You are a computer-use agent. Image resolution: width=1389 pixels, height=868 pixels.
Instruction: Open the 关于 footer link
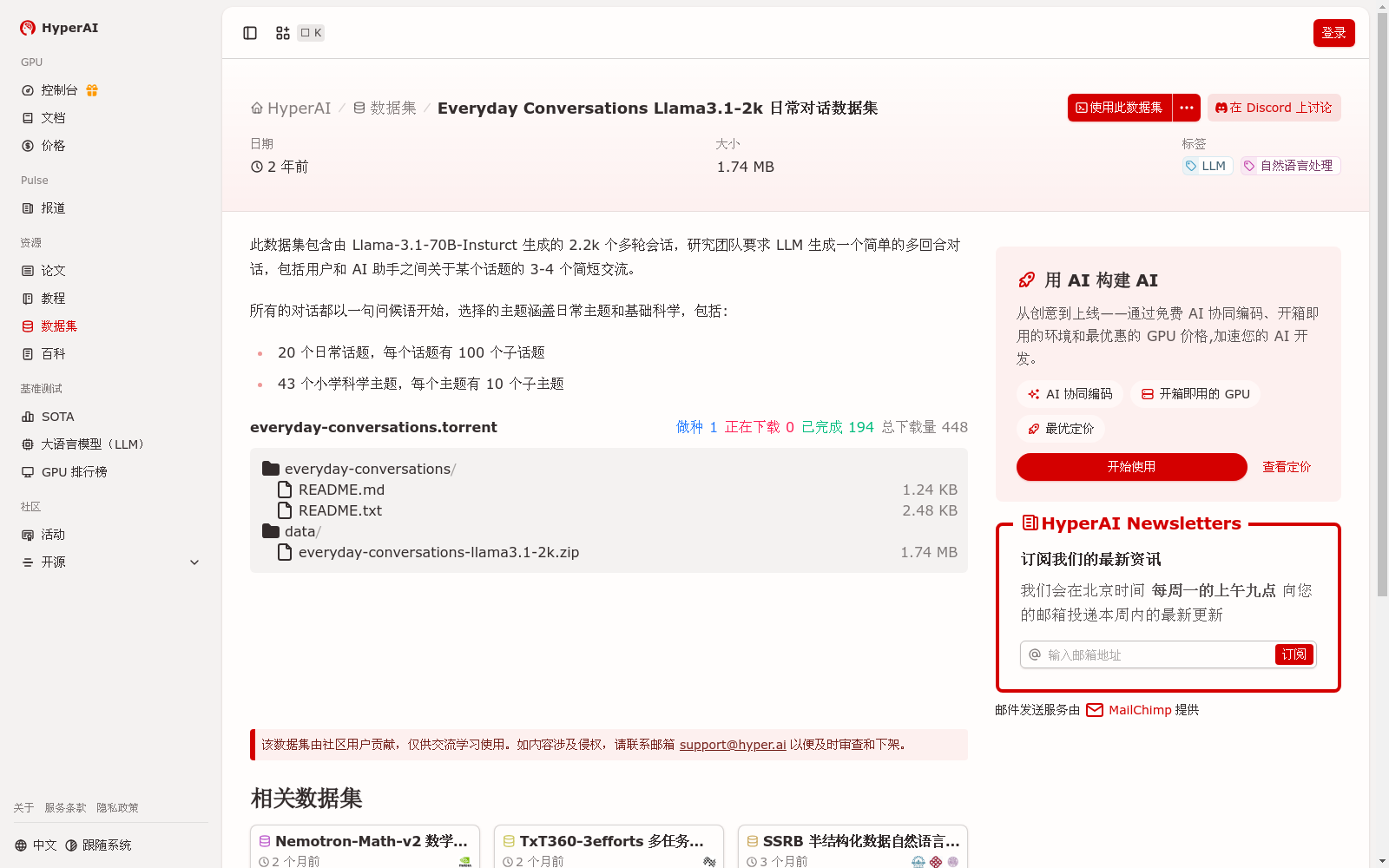[x=23, y=808]
